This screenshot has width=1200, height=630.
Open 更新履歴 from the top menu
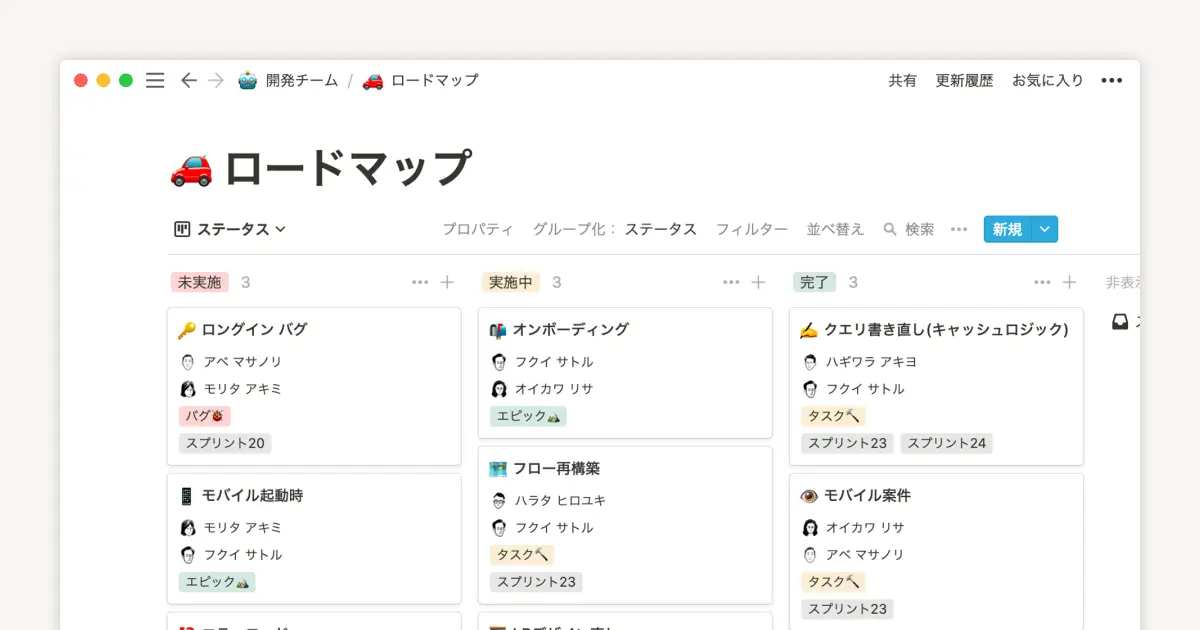click(x=963, y=80)
